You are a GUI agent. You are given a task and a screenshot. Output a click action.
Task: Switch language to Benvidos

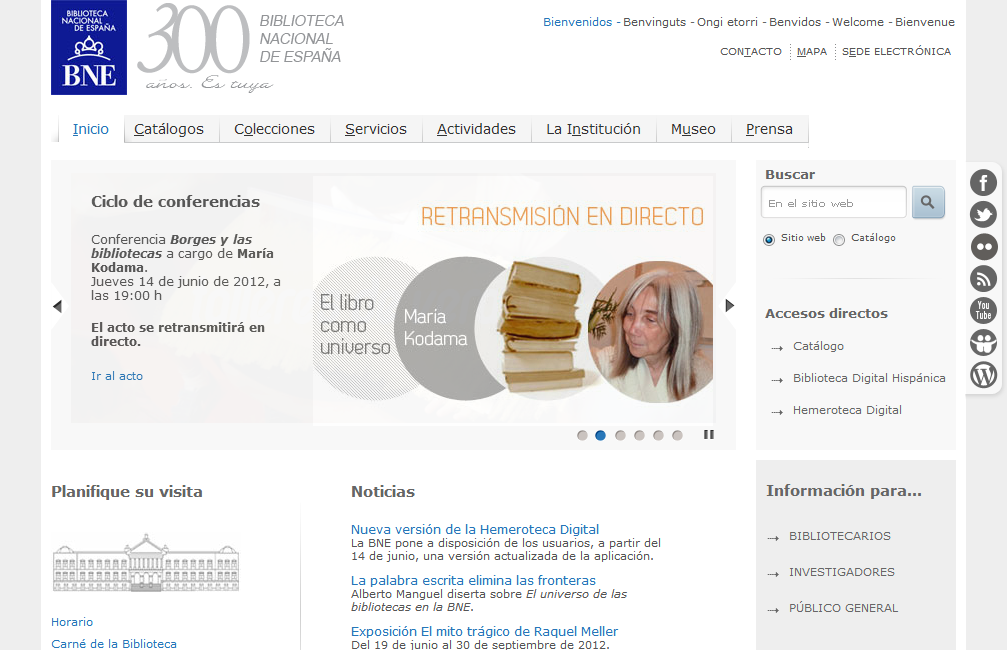click(x=795, y=22)
